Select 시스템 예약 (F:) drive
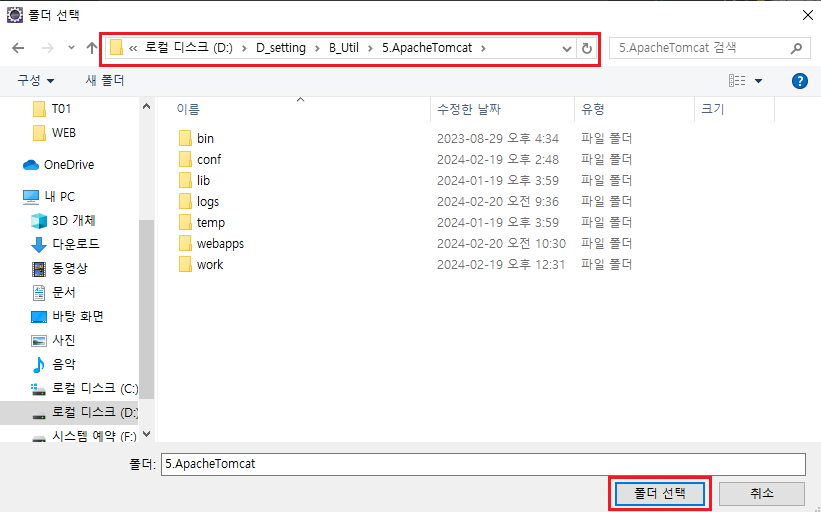821x512 pixels. [84, 436]
